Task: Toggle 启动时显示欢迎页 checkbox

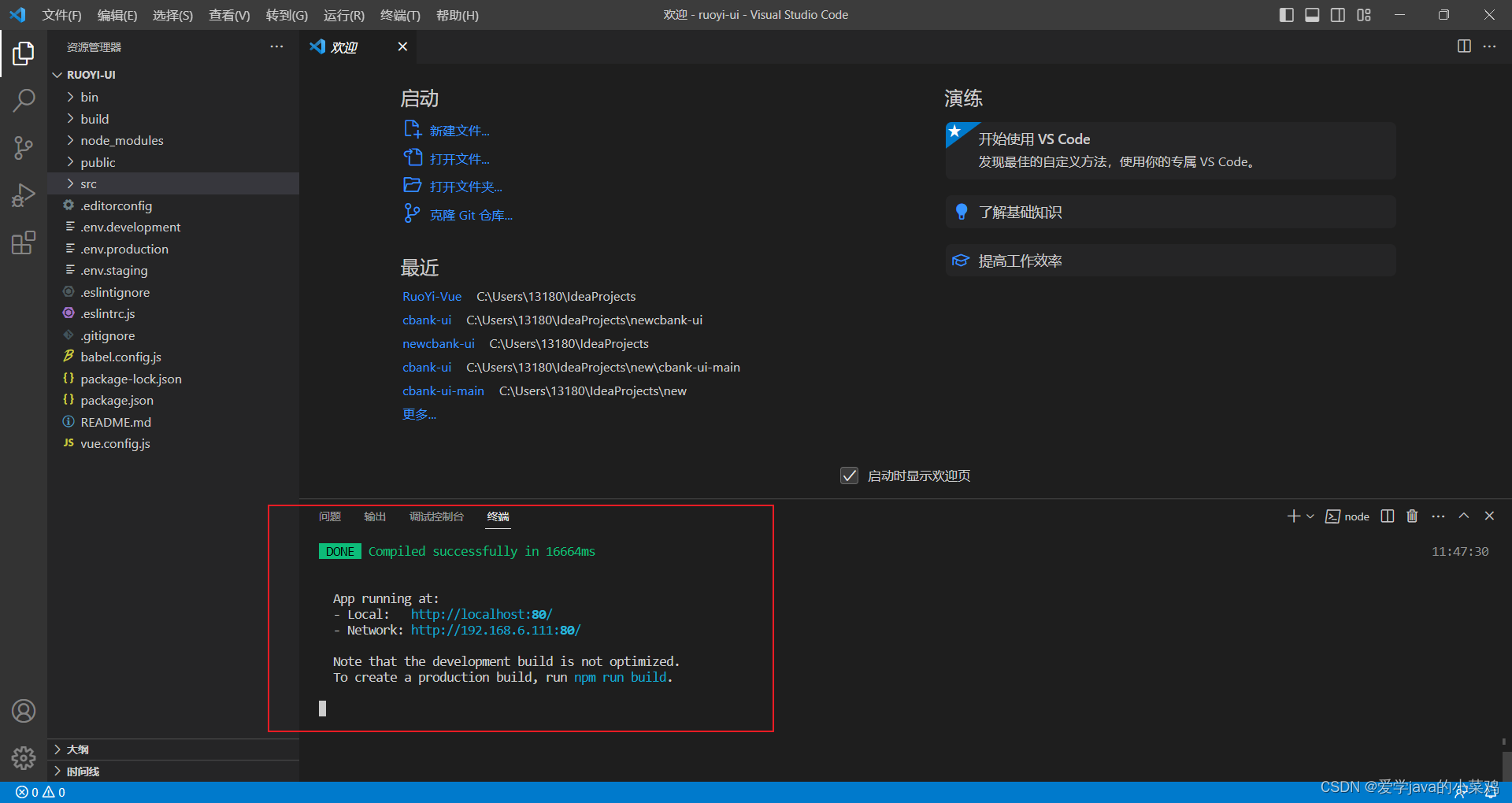Action: coord(849,476)
